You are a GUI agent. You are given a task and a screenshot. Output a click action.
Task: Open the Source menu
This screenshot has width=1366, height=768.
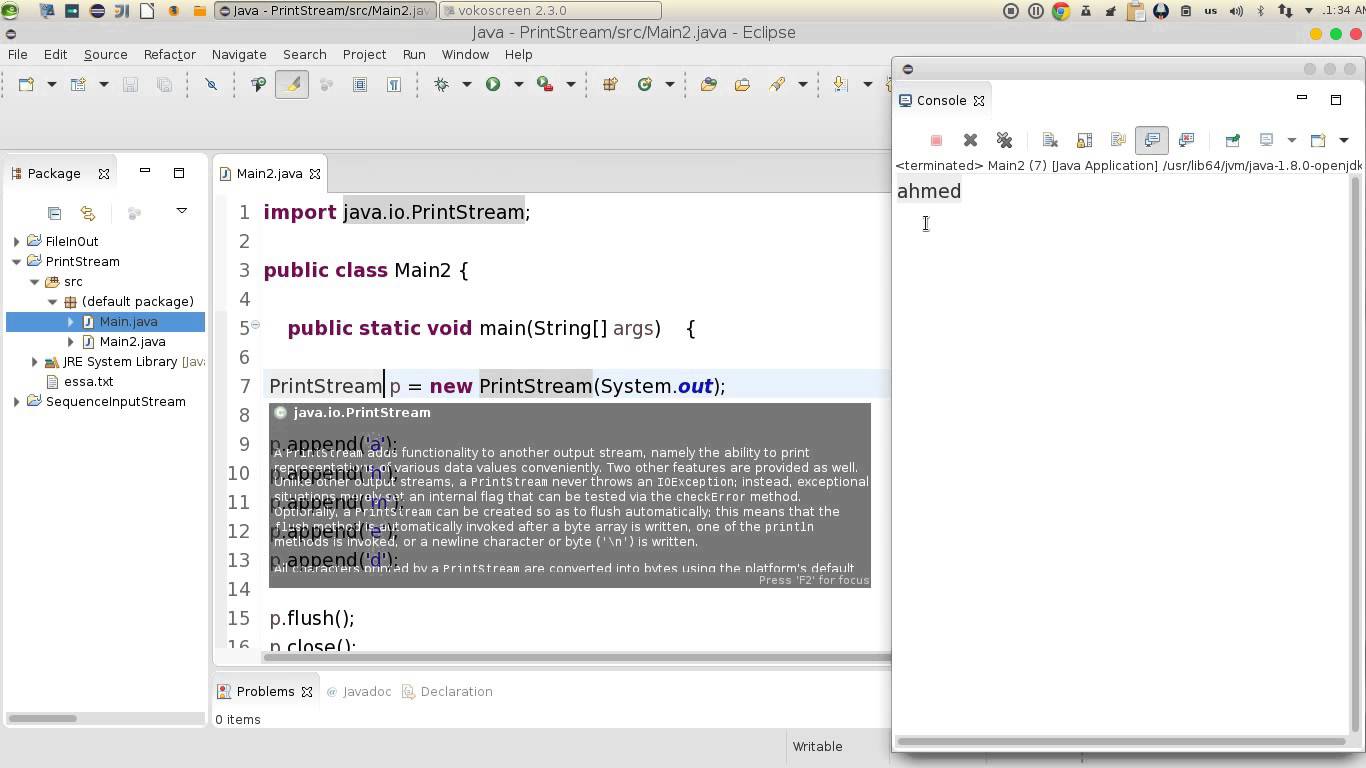pyautogui.click(x=105, y=54)
